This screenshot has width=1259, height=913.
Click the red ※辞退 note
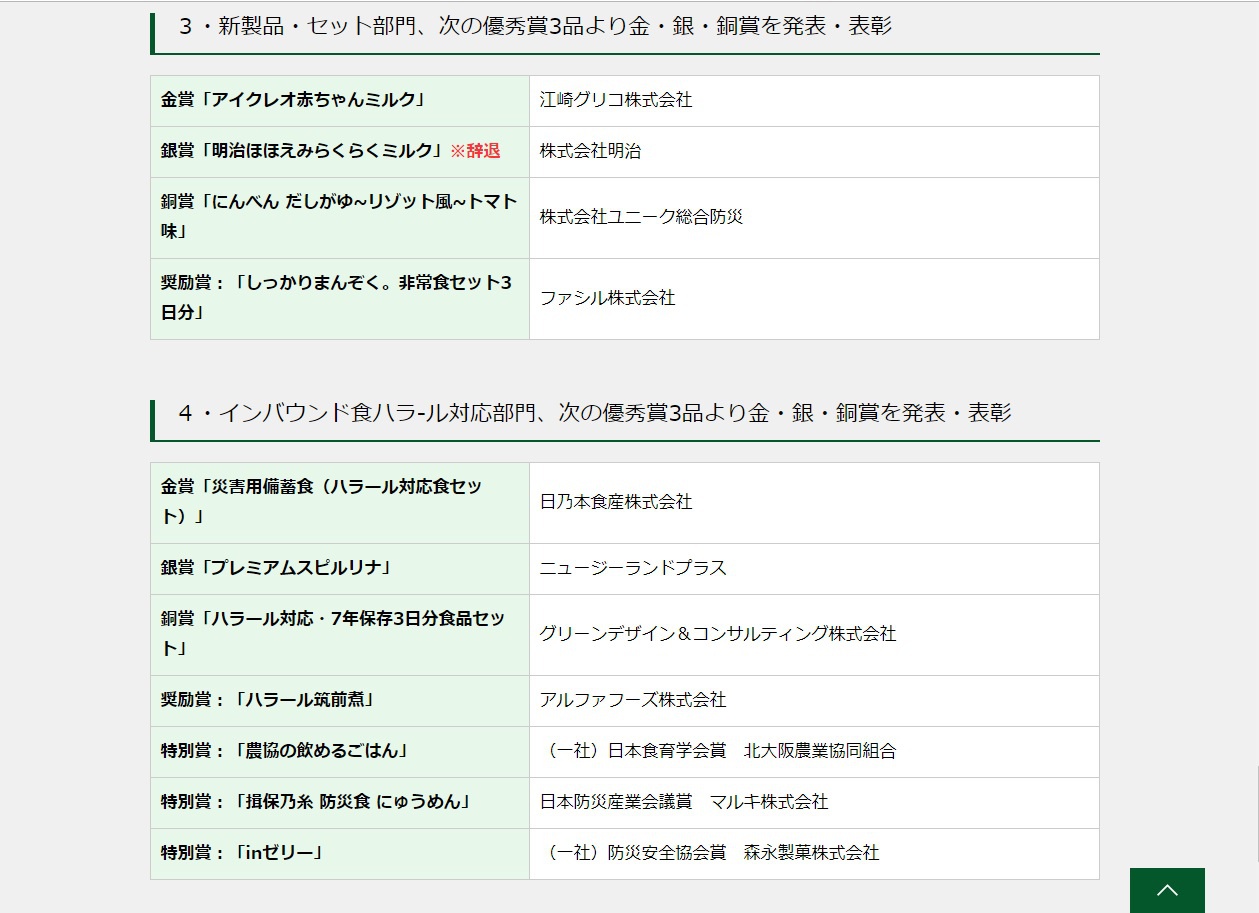pos(475,152)
